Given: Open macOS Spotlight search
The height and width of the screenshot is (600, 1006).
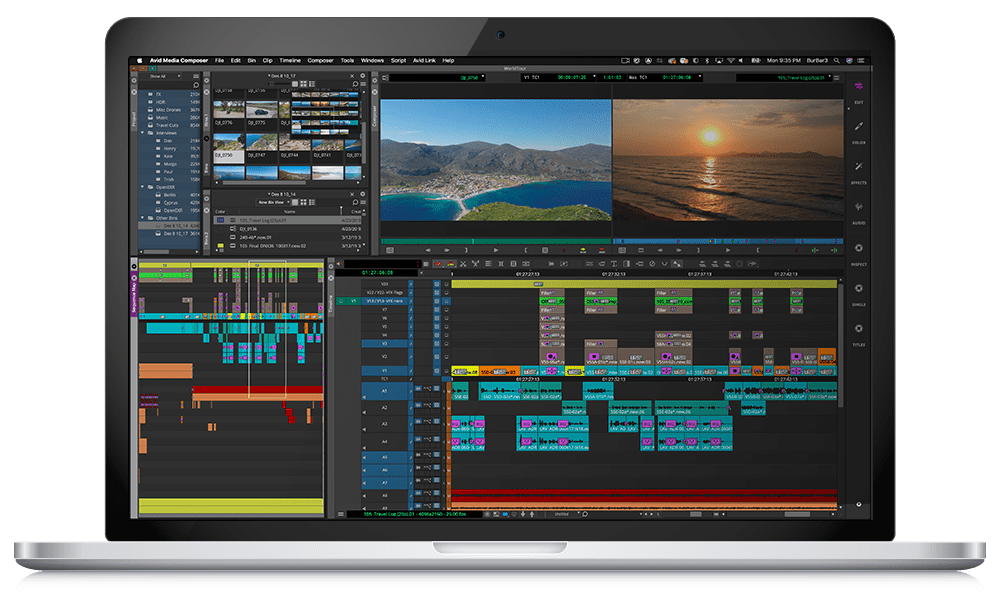Looking at the screenshot, I should [837, 60].
